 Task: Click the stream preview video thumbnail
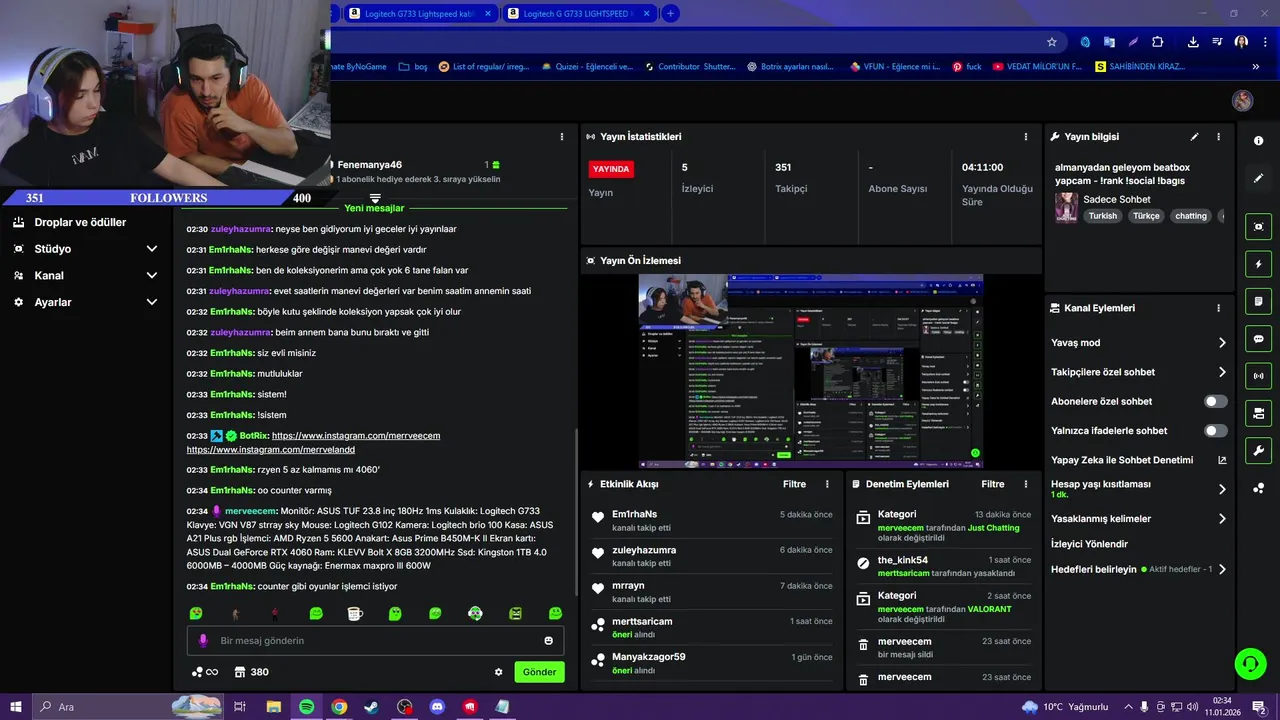tap(811, 371)
